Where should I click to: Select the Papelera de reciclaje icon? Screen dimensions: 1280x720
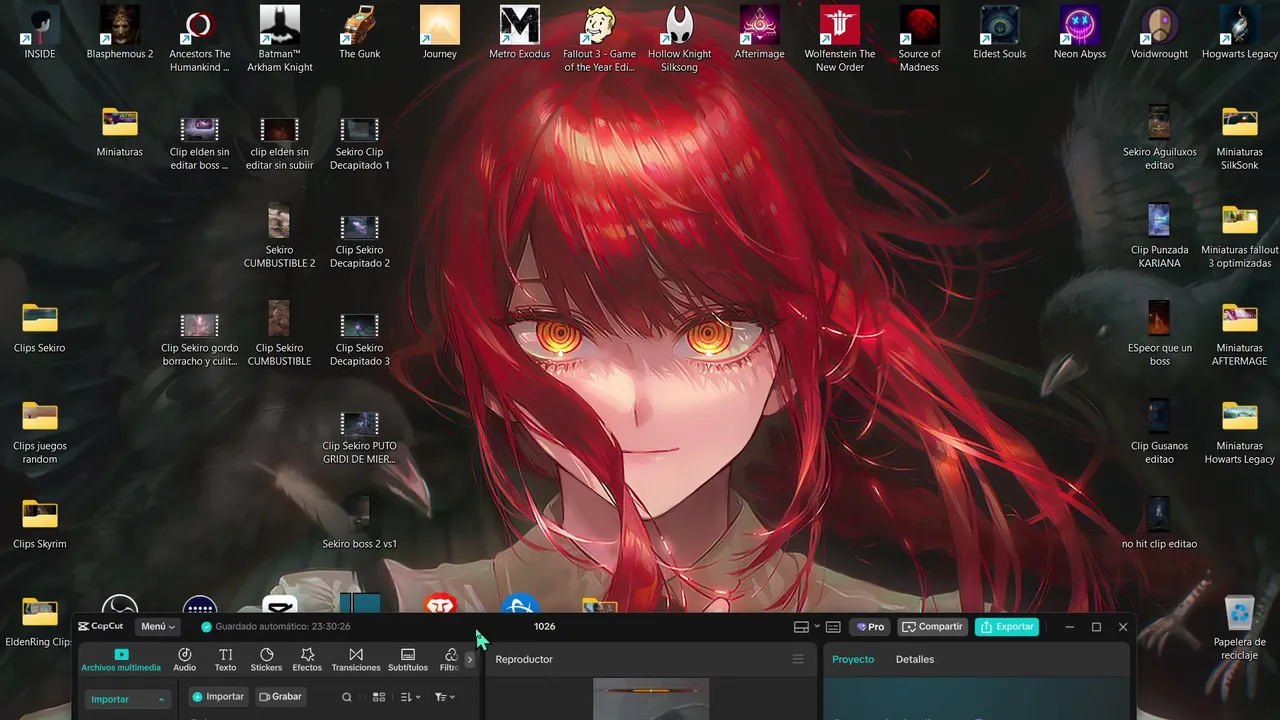pyautogui.click(x=1240, y=627)
